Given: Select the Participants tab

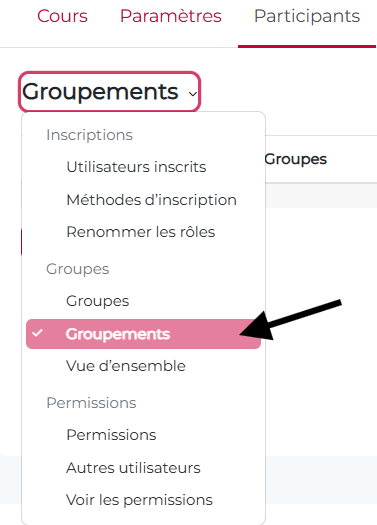Looking at the screenshot, I should coord(307,16).
